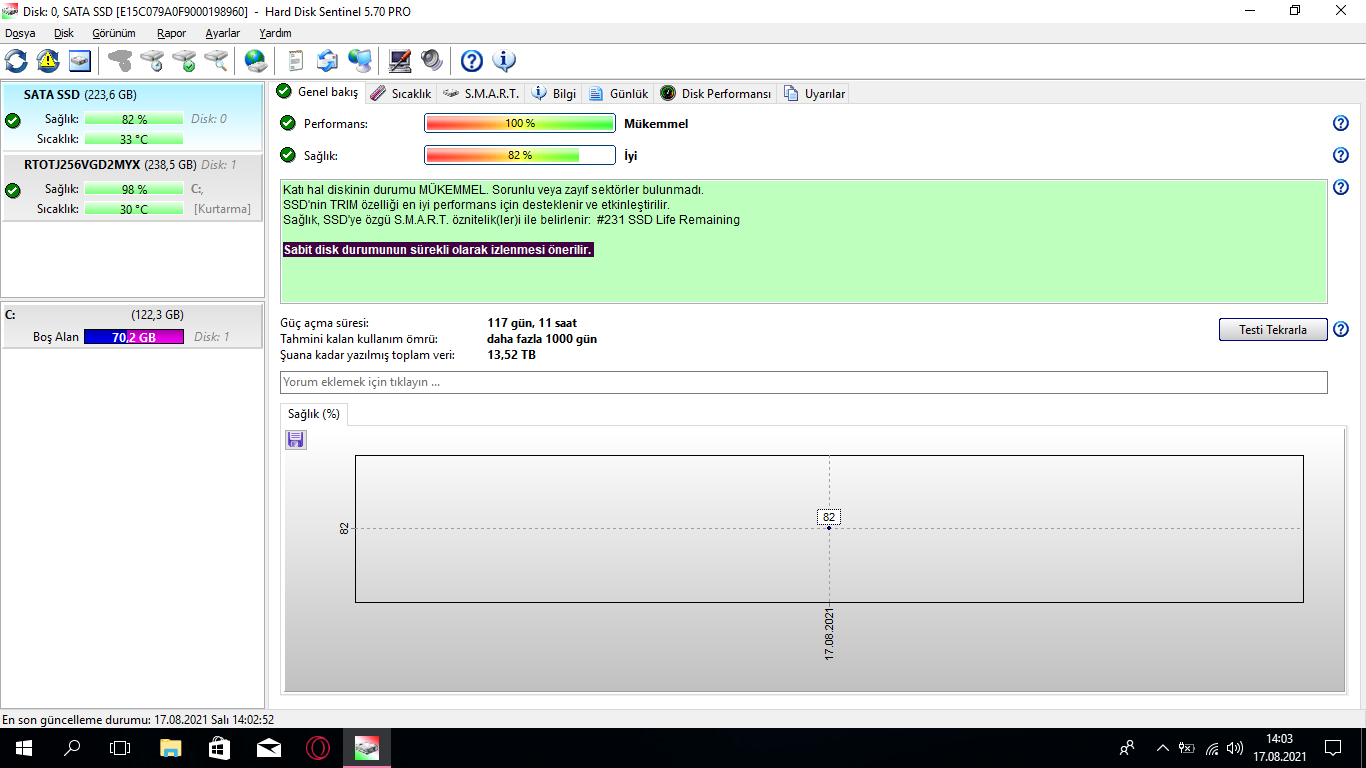Screen dimensions: 1366x768
Task: Click the highlighted 'Sabit disk durumunun sürekli olarak izlenmesi önerilir' text
Action: [439, 250]
